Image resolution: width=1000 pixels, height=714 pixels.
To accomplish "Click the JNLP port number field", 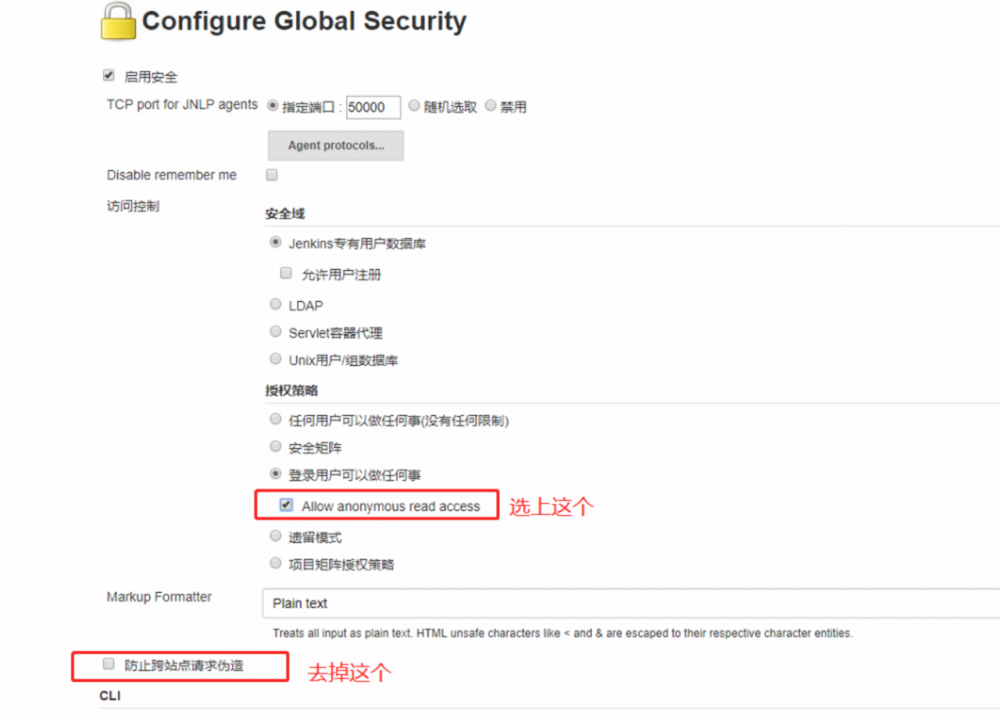I will coord(373,107).
